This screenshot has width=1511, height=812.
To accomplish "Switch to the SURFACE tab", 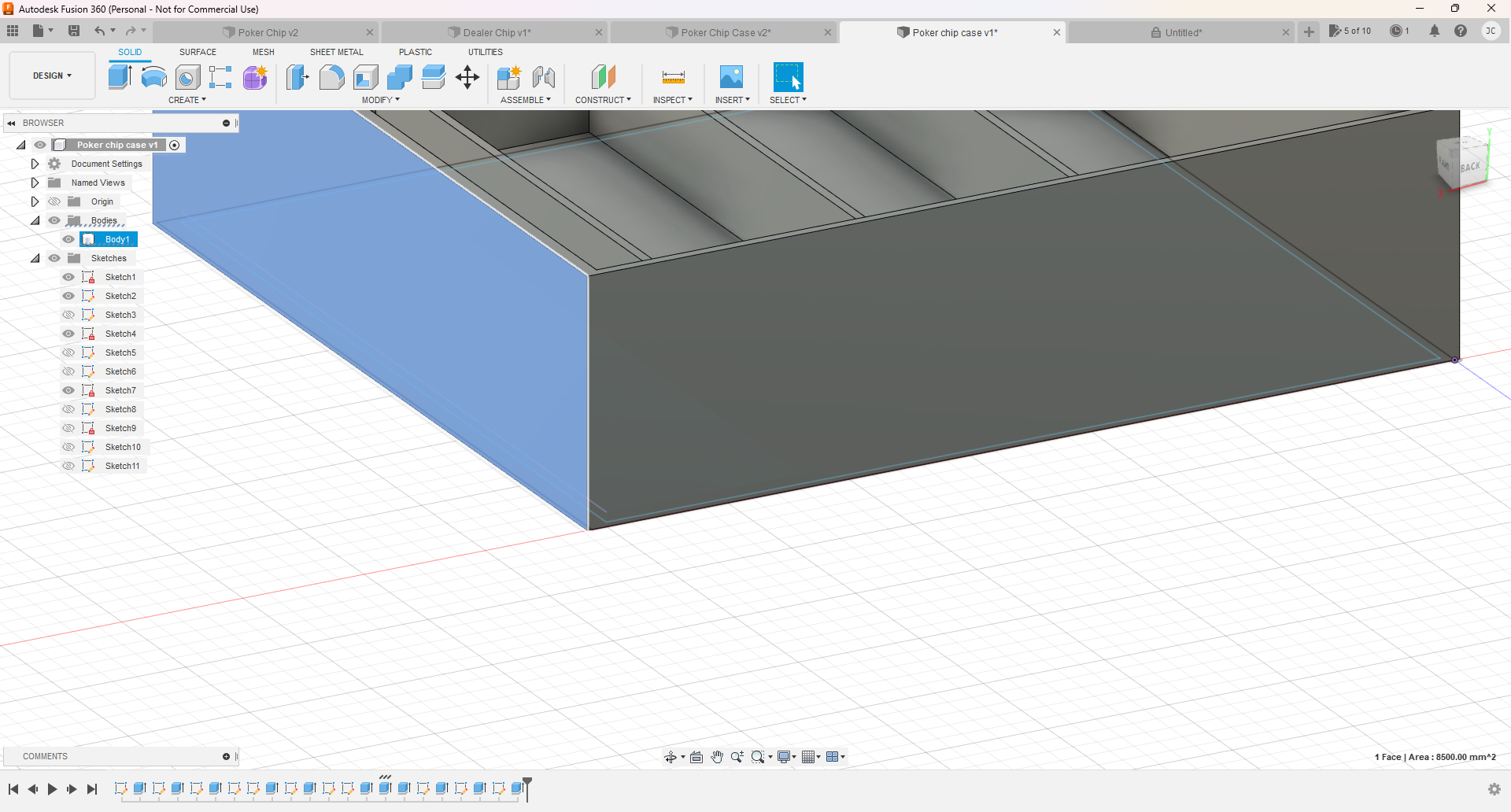I will tap(198, 52).
